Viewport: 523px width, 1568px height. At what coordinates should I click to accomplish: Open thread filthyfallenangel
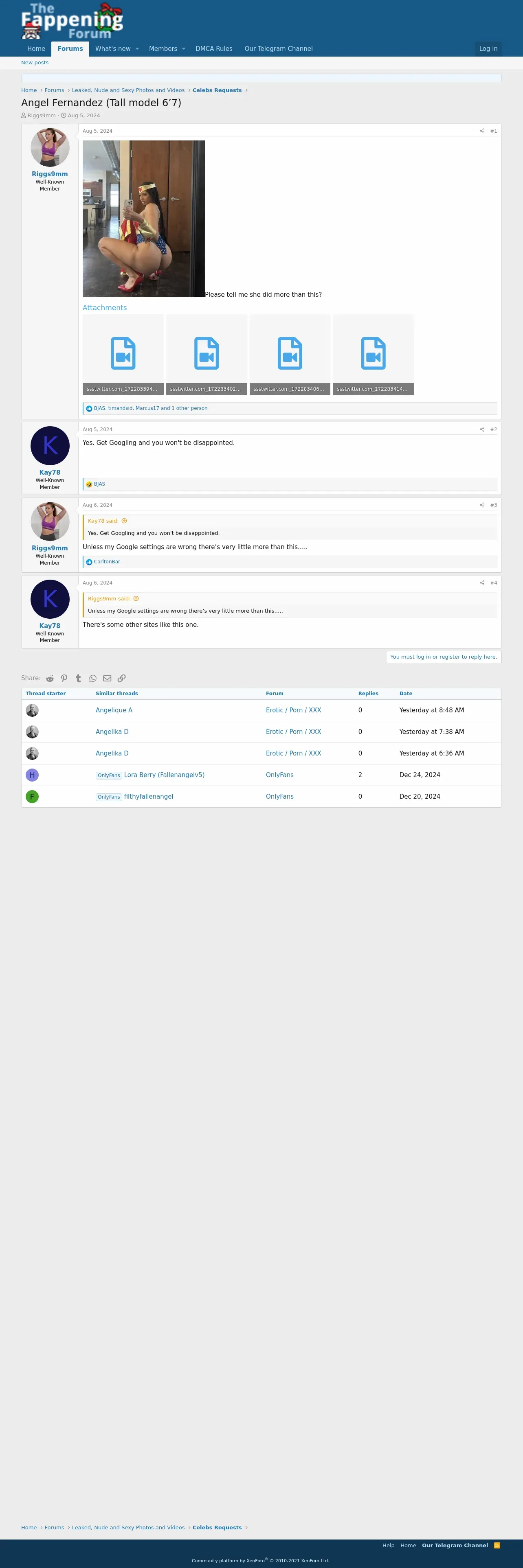click(x=149, y=796)
